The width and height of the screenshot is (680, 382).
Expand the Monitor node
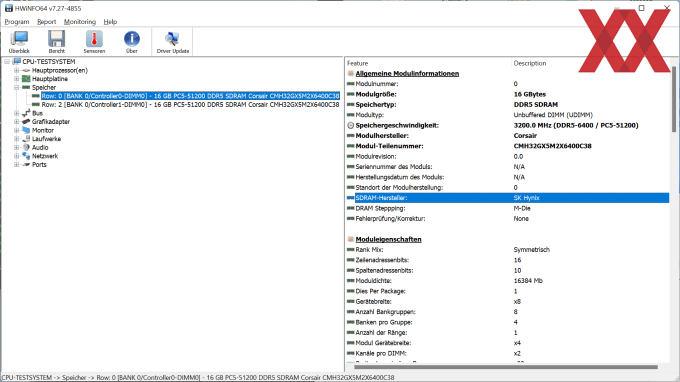coord(16,130)
